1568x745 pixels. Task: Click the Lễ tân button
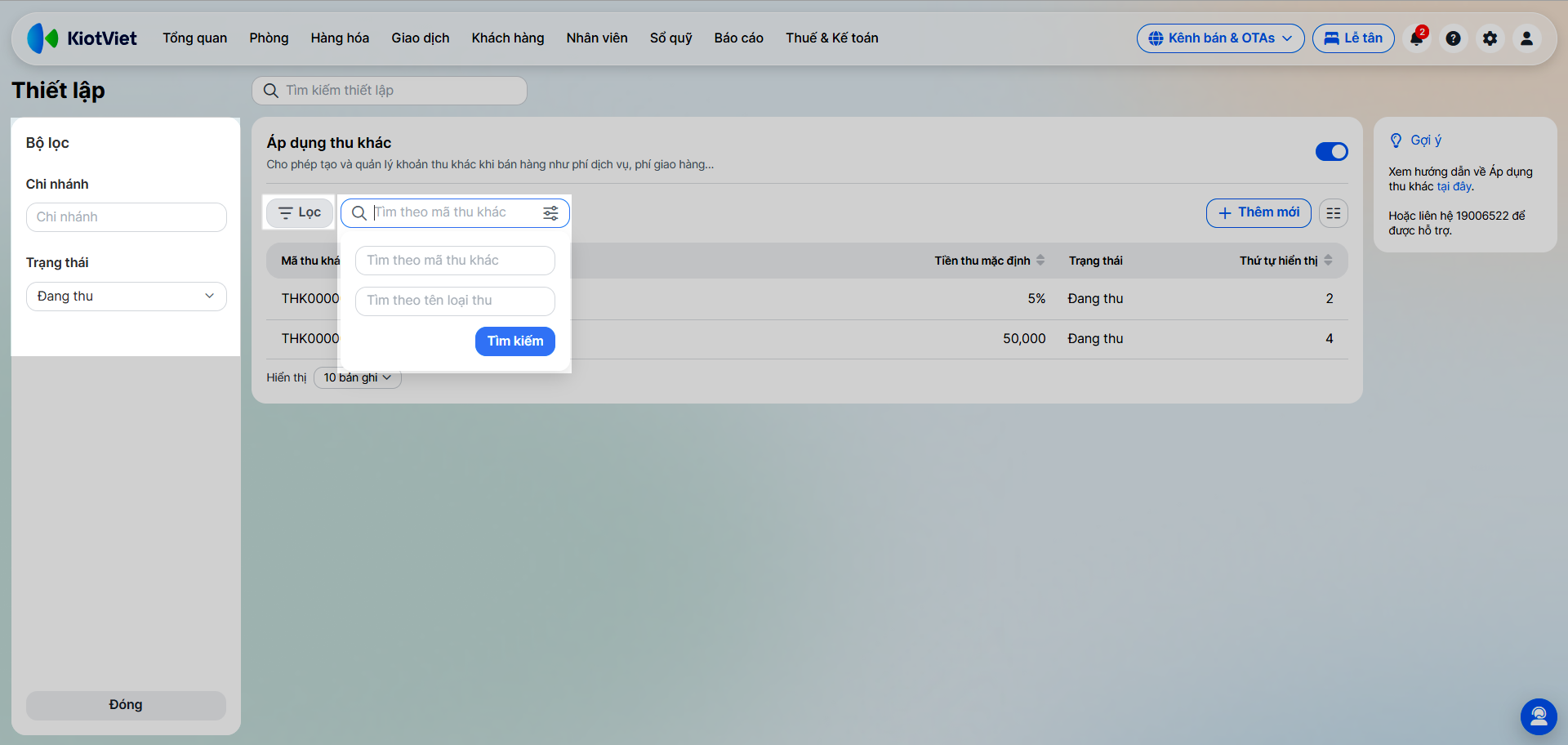click(x=1353, y=38)
